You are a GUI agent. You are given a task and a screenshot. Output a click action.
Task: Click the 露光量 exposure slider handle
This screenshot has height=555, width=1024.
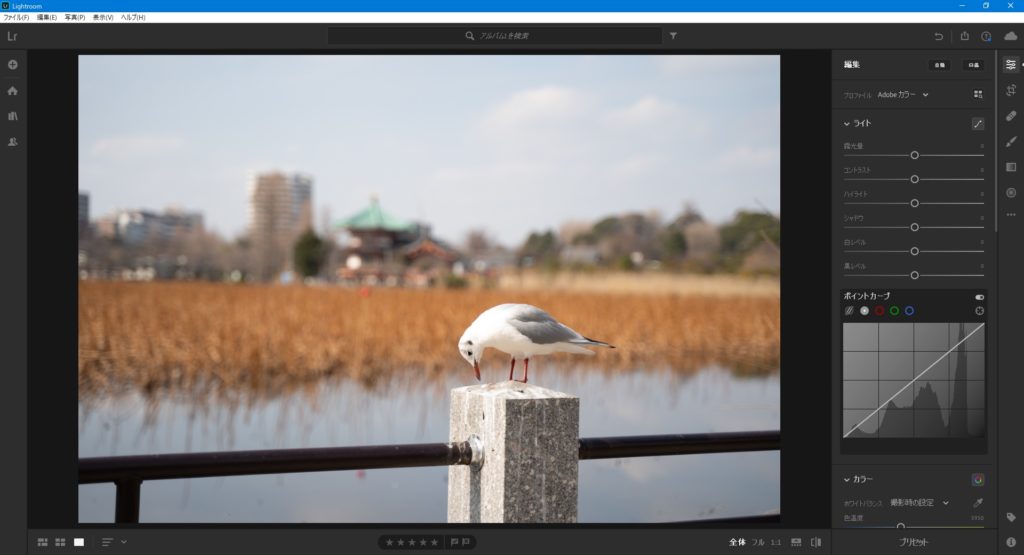point(914,155)
